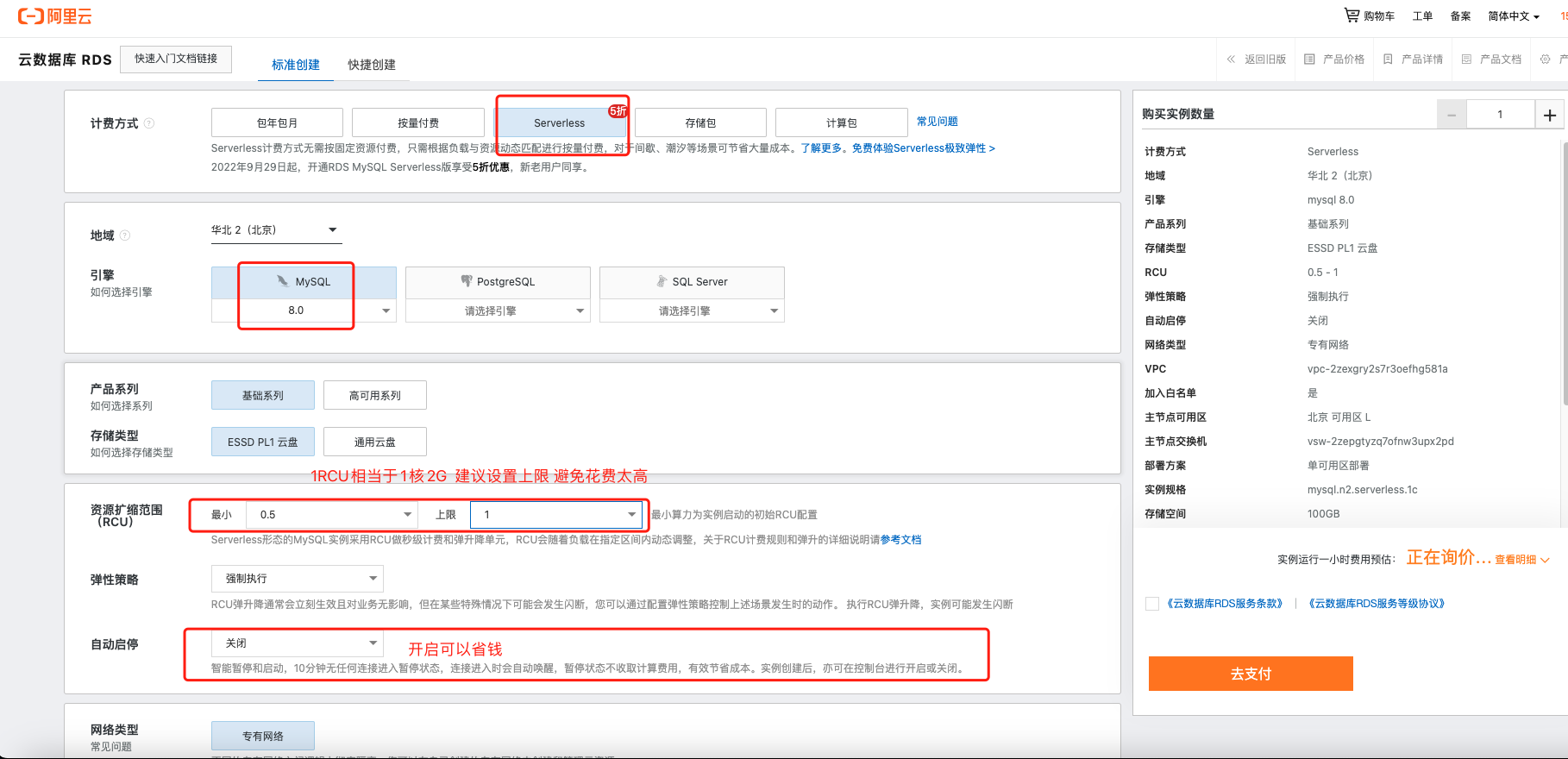Open the shopping cart icon

tap(1352, 15)
